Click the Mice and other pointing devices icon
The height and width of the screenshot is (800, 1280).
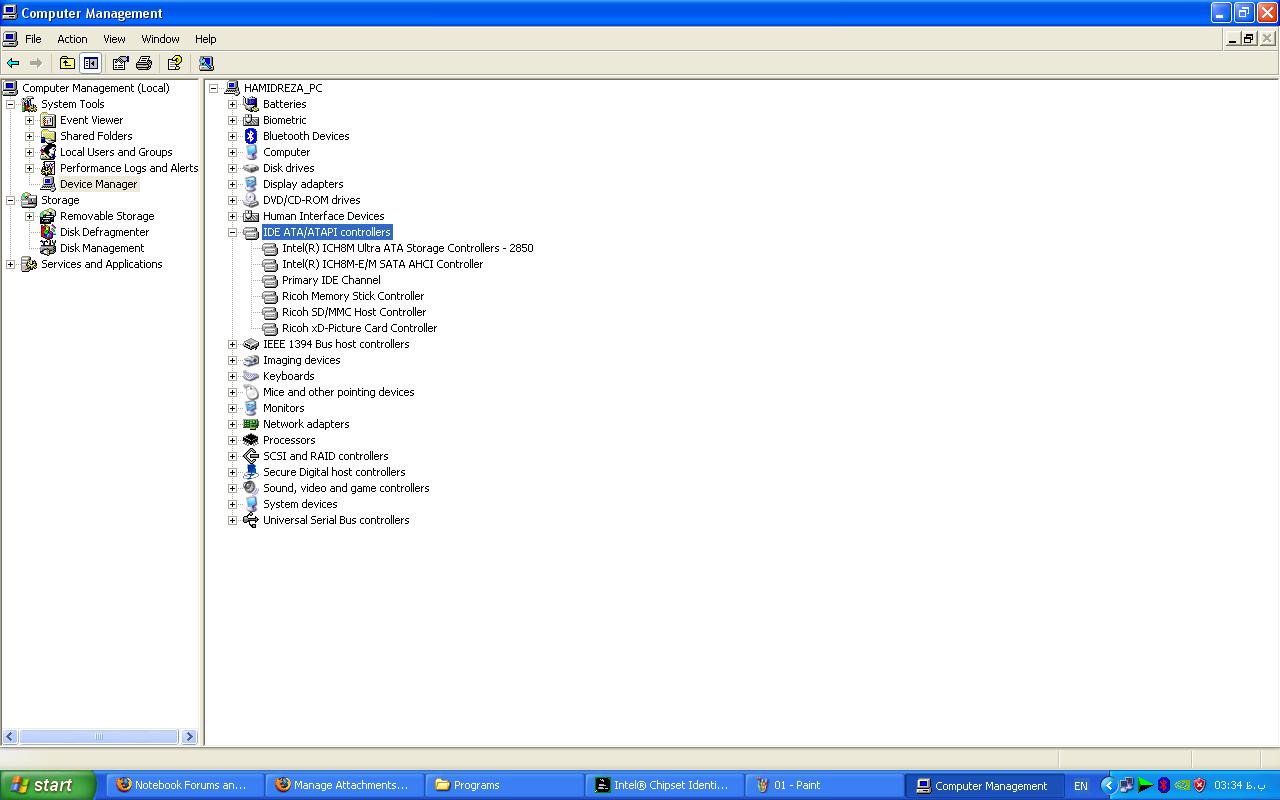click(251, 392)
